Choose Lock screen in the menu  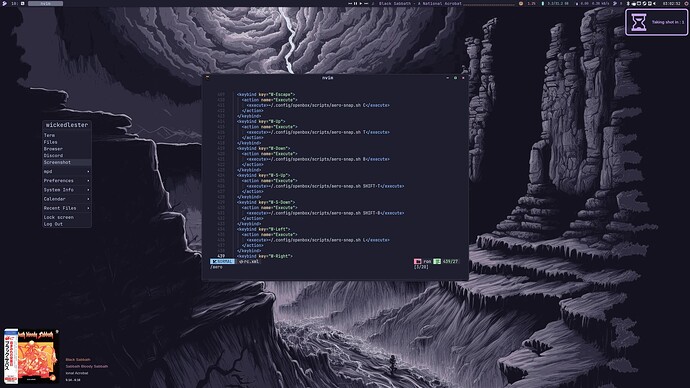[x=67, y=217]
